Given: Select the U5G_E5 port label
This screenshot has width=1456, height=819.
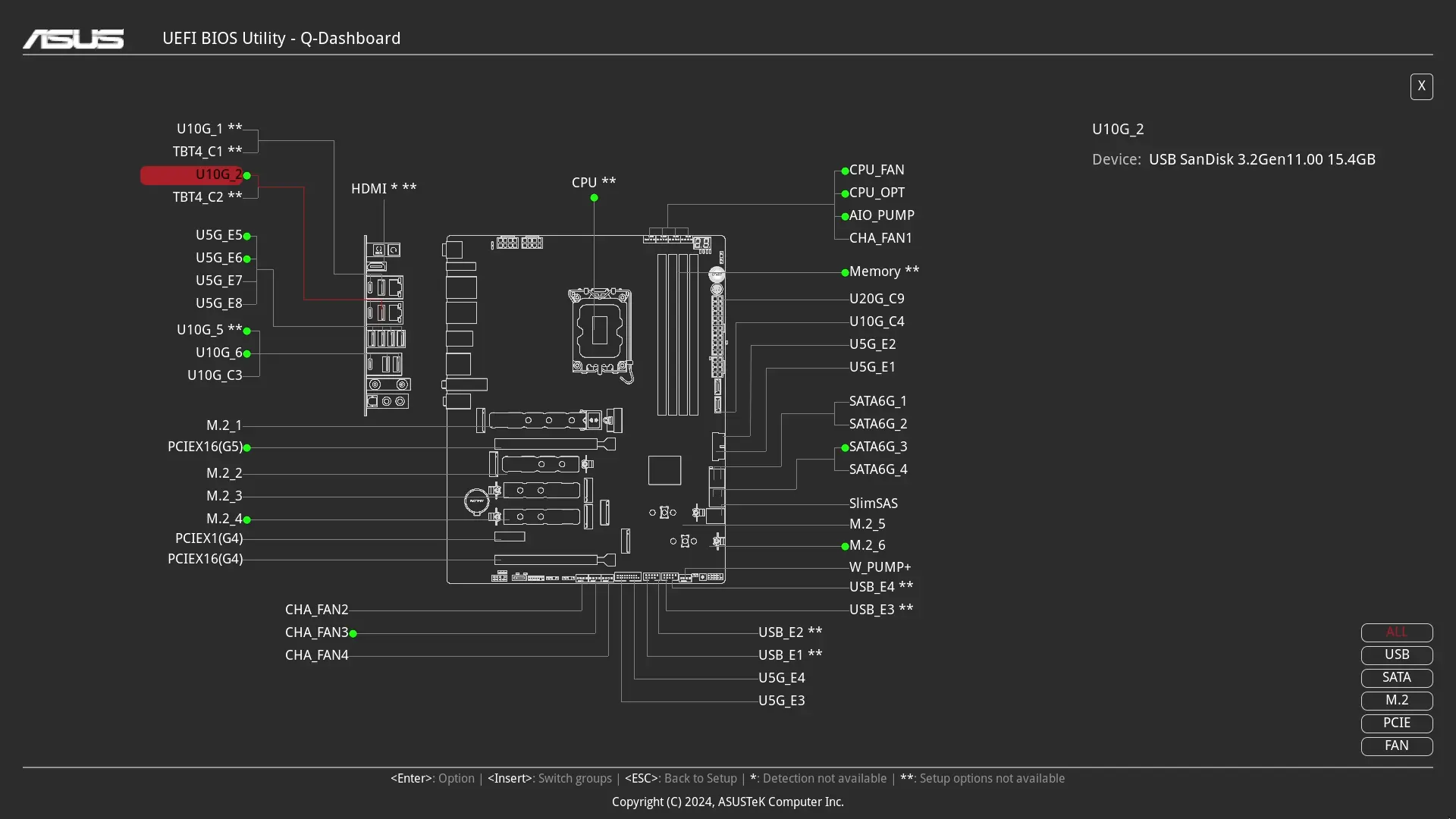Looking at the screenshot, I should pyautogui.click(x=218, y=235).
